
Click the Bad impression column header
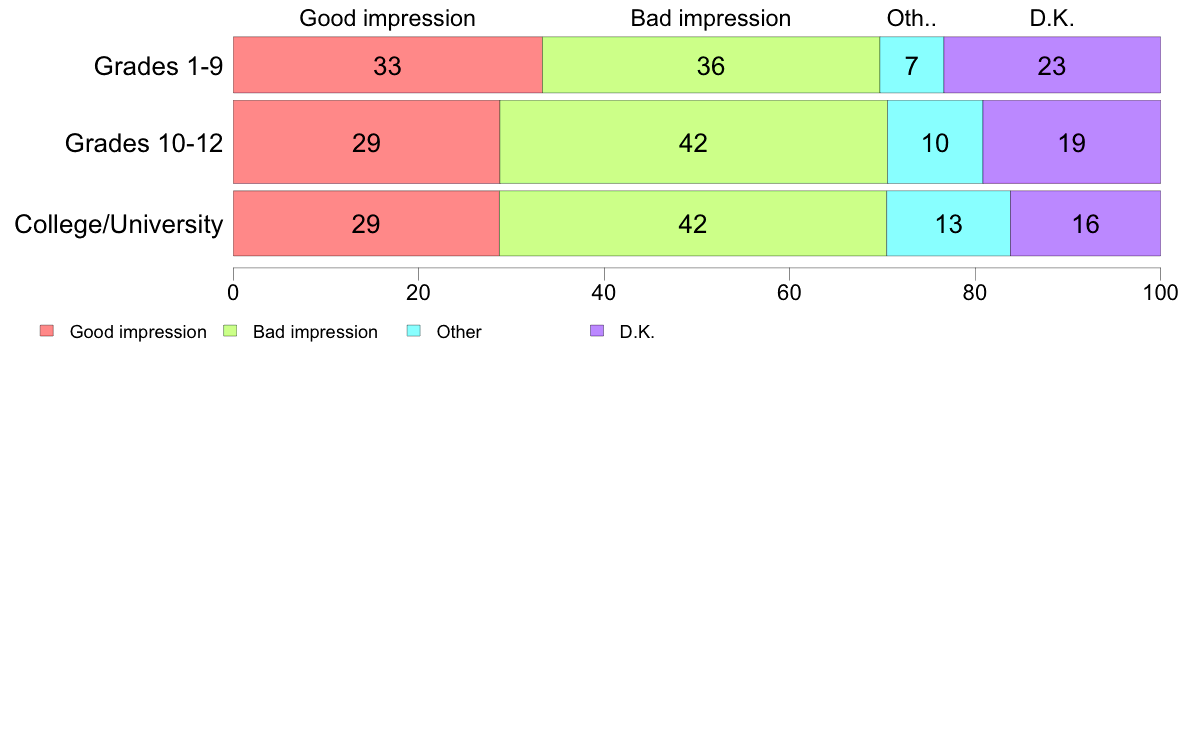pyautogui.click(x=711, y=18)
